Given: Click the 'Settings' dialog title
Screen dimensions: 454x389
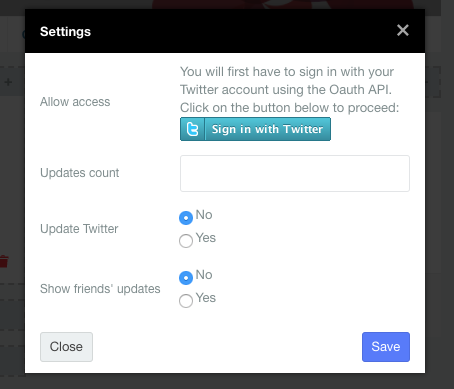Looking at the screenshot, I should pos(65,32).
